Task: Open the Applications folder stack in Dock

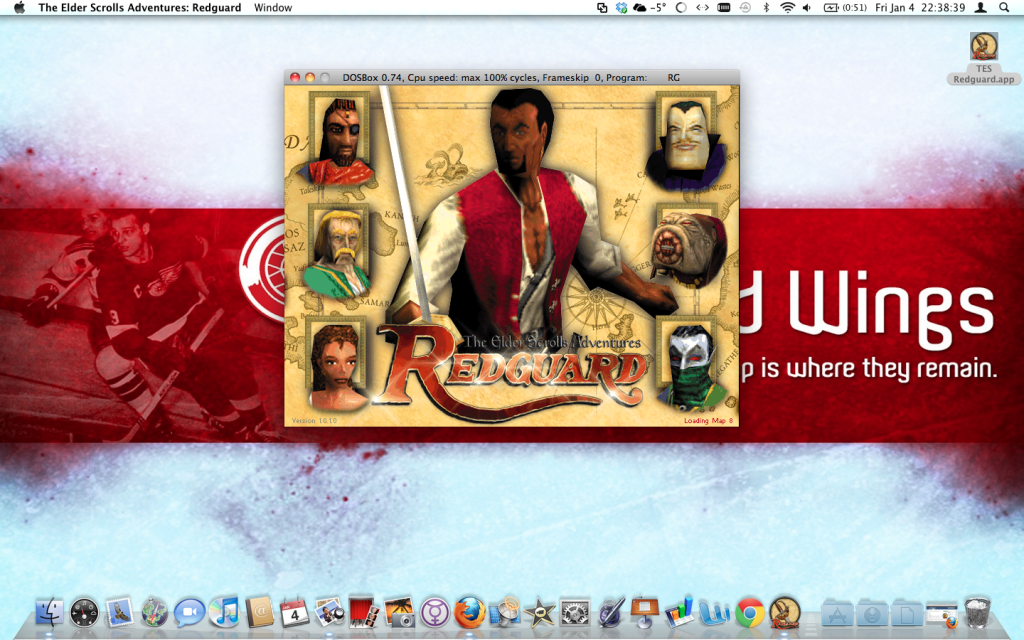Action: [x=837, y=613]
